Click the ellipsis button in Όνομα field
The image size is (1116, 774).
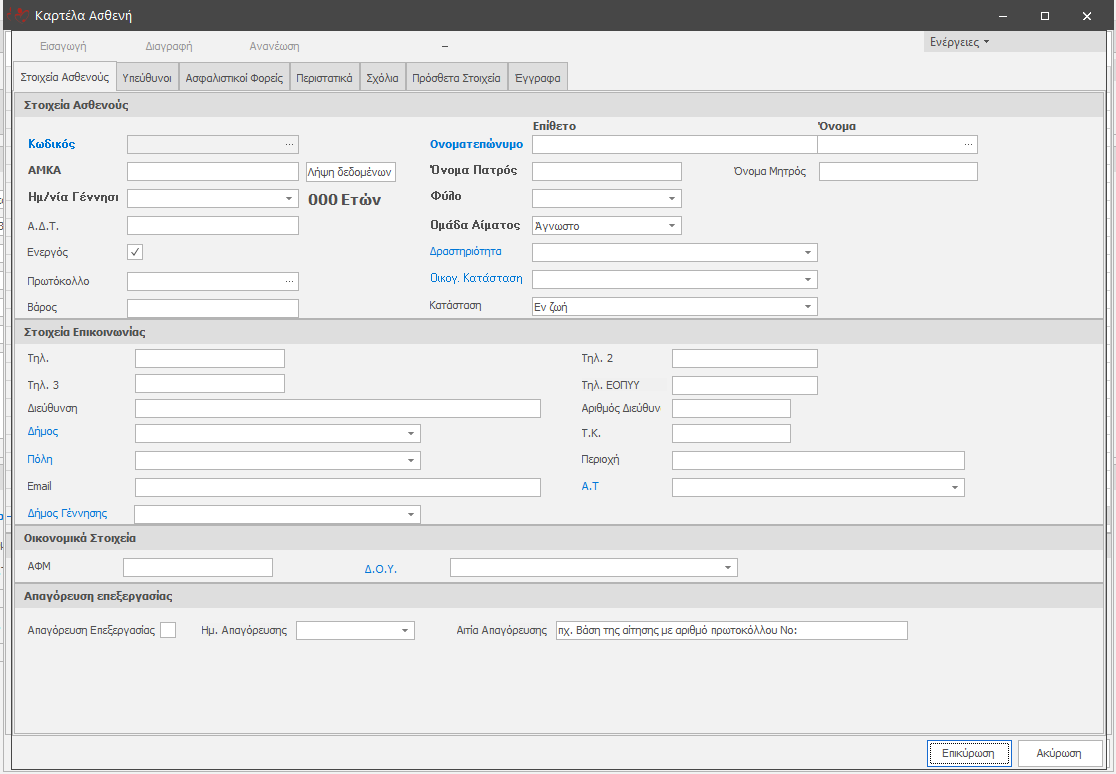coord(967,144)
